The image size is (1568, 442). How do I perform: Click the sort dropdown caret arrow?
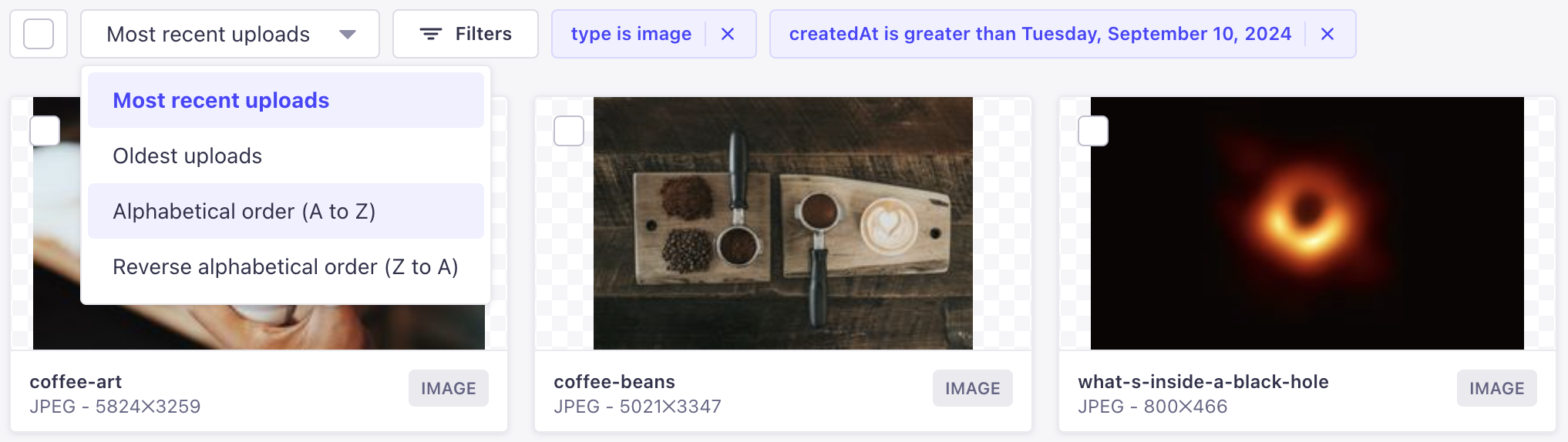348,34
